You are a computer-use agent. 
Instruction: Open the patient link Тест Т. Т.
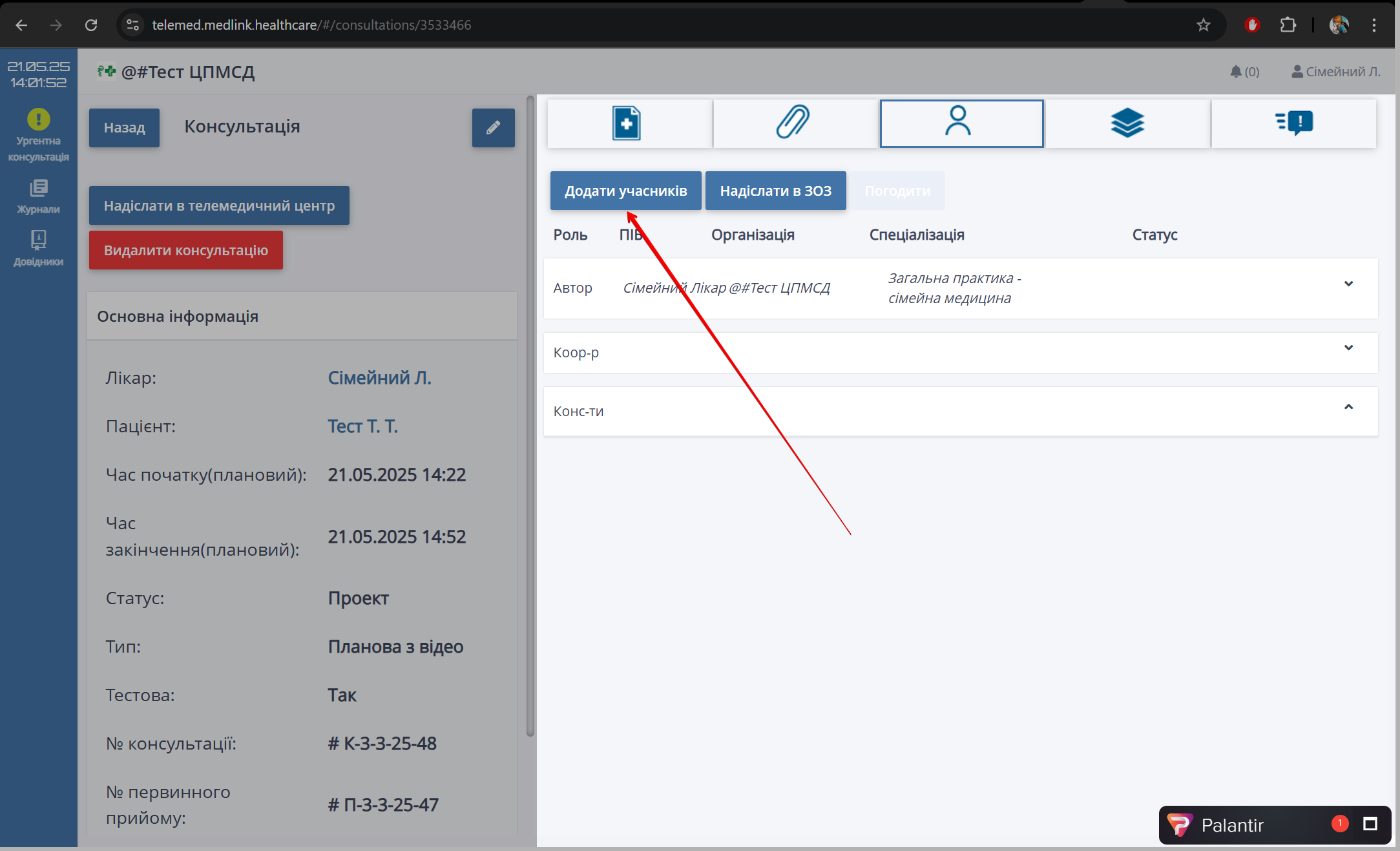tap(362, 426)
